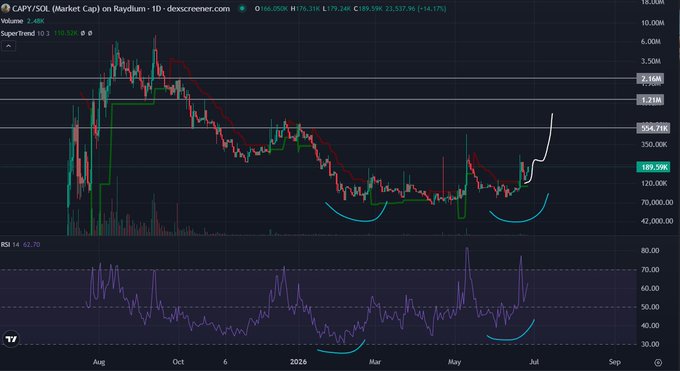Click the H176.31K high value in header
This screenshot has height=371, width=680.
click(306, 9)
